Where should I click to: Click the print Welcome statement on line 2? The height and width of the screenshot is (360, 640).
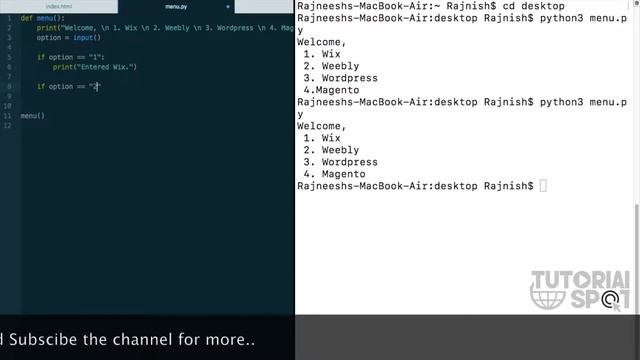(x=165, y=28)
